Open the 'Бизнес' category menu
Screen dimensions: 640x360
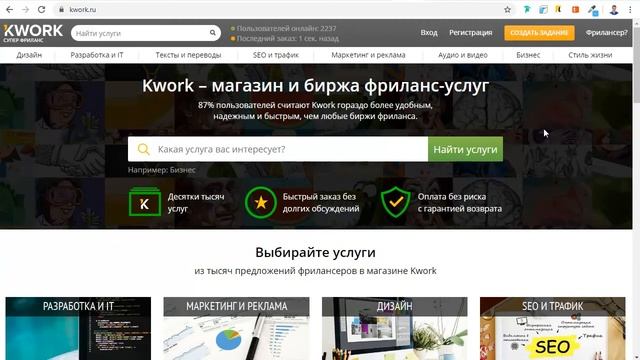(x=528, y=55)
